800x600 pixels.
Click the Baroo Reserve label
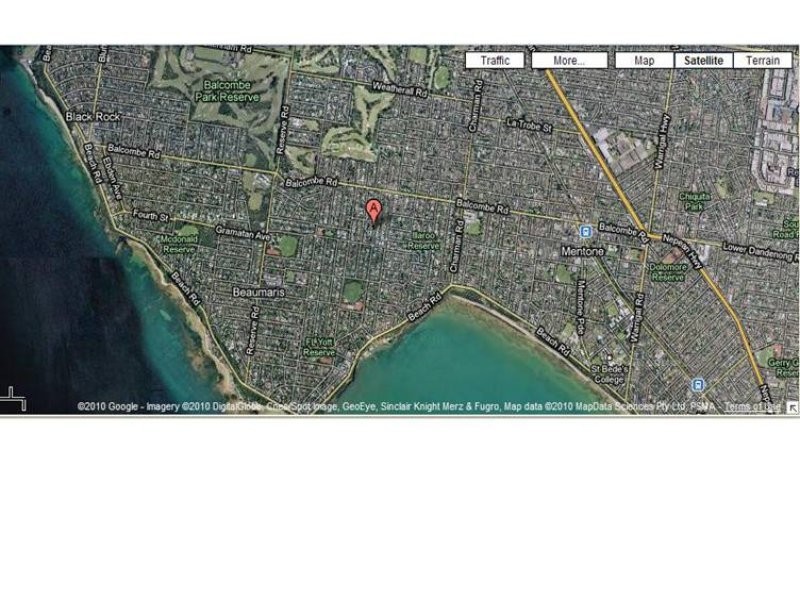click(424, 241)
